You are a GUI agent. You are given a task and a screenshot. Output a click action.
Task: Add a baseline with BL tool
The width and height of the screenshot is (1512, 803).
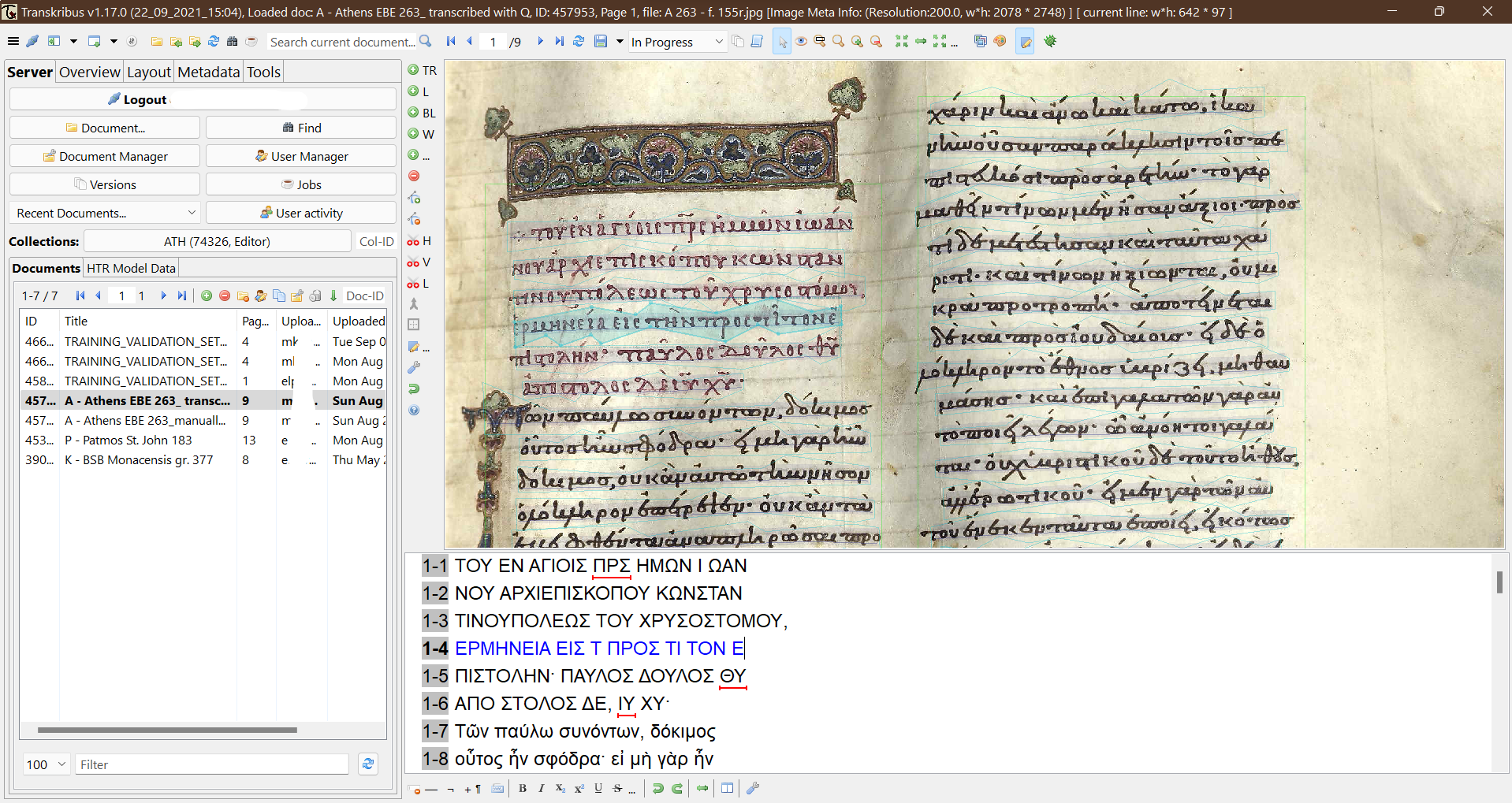422,113
